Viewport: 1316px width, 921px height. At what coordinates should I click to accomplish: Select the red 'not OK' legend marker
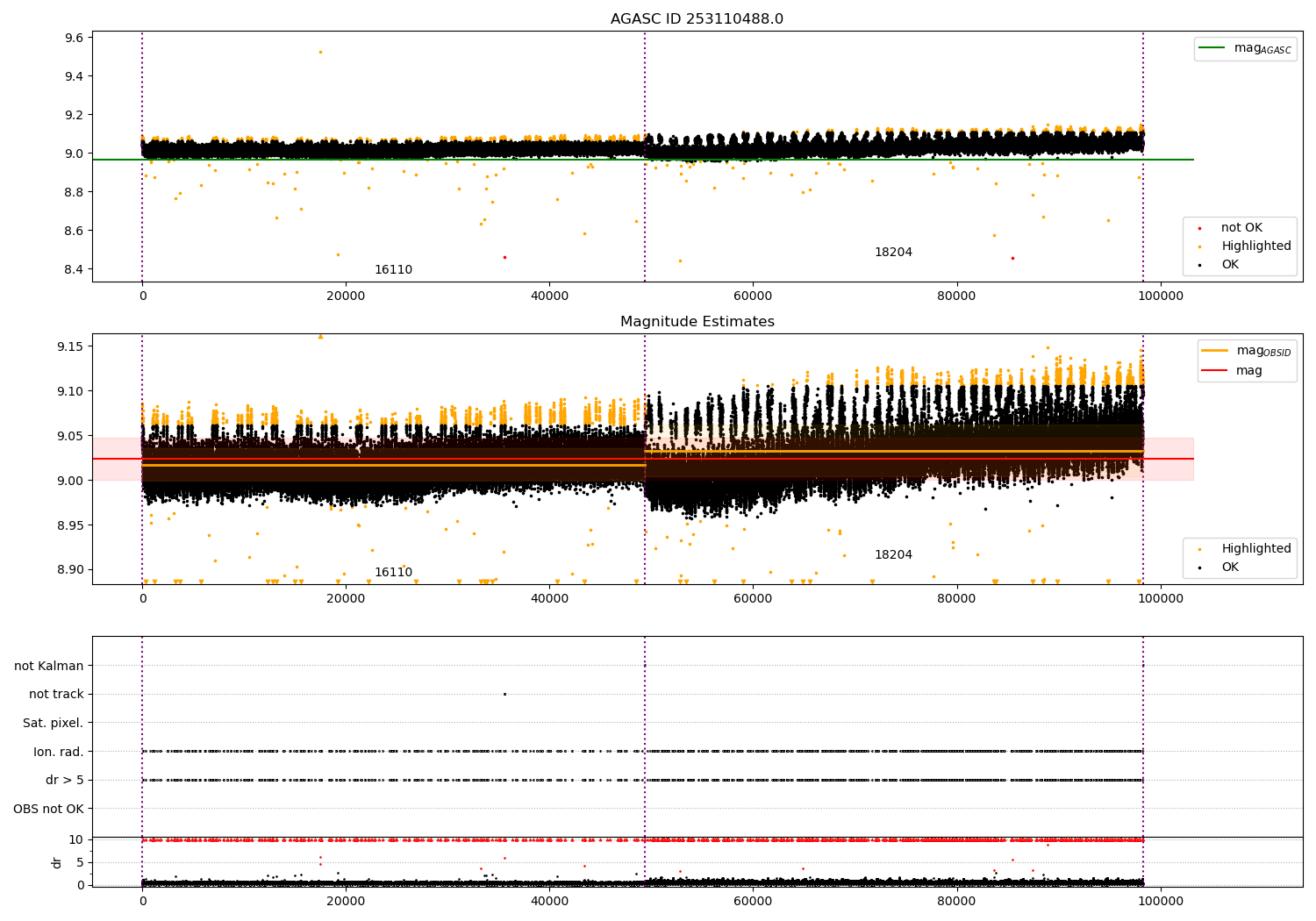pyautogui.click(x=1199, y=228)
